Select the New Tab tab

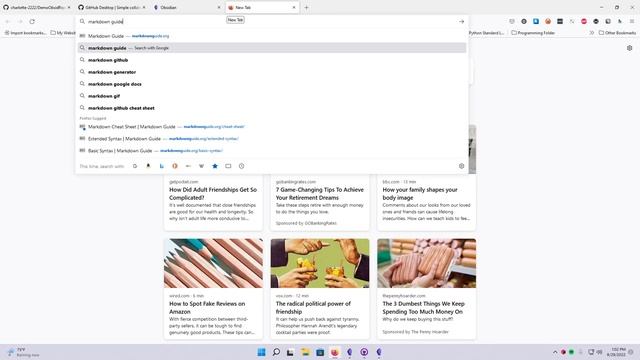point(261,7)
